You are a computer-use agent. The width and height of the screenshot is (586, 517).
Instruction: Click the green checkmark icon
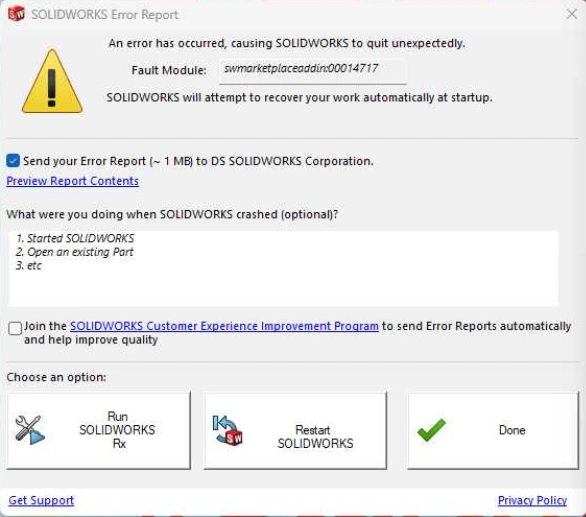[431, 430]
